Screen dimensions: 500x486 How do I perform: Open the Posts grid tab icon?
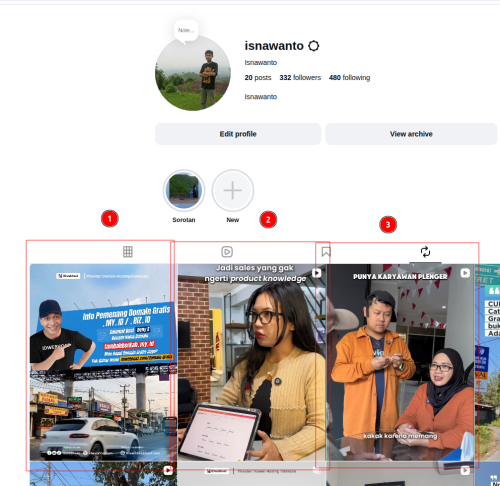128,252
